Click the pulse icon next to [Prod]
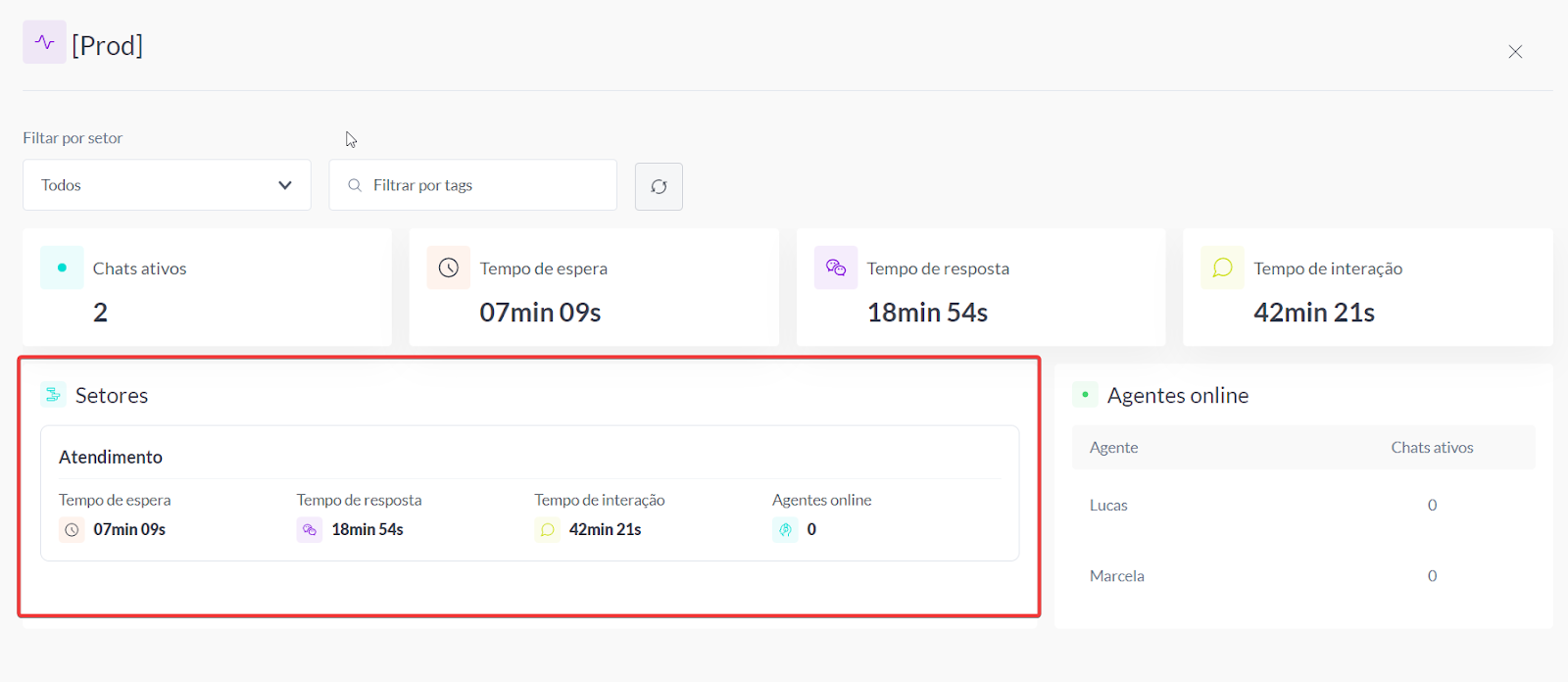This screenshot has width=1568, height=682. (x=44, y=42)
